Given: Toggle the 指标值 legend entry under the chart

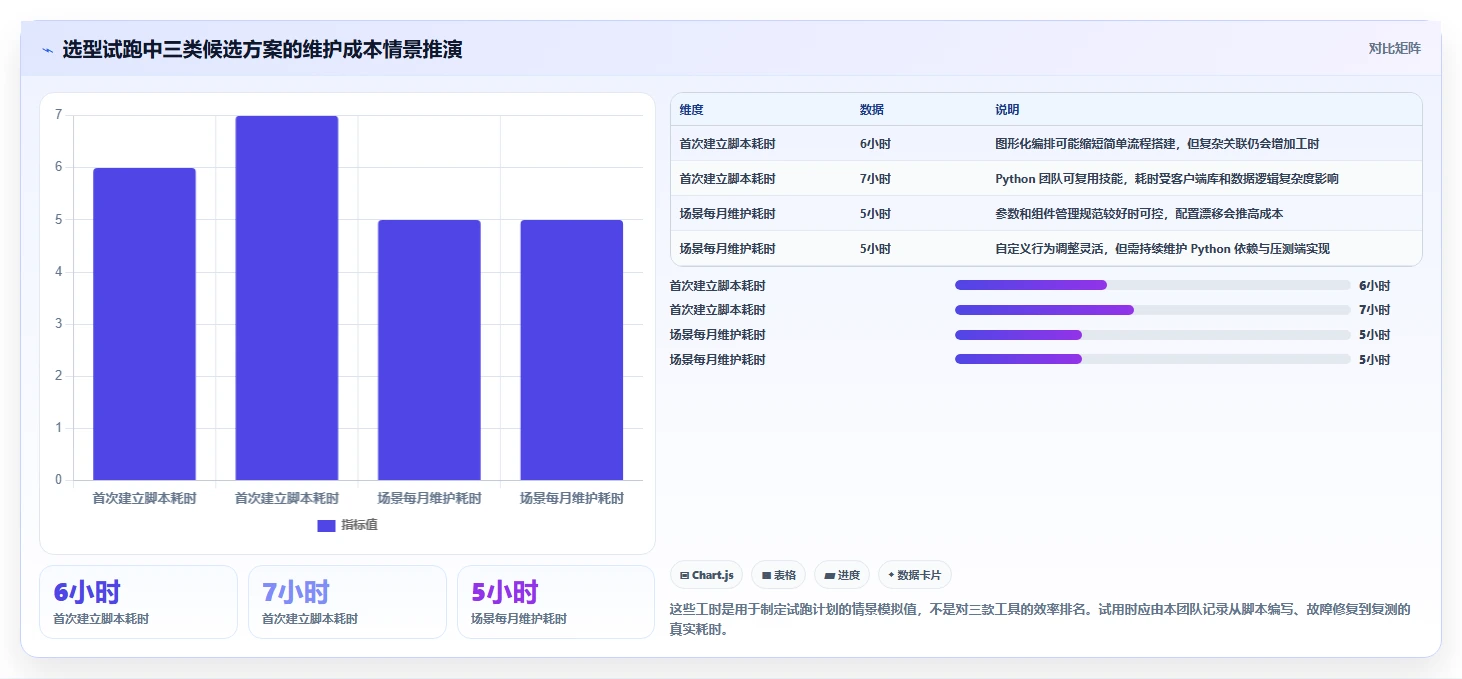Looking at the screenshot, I should [x=347, y=525].
